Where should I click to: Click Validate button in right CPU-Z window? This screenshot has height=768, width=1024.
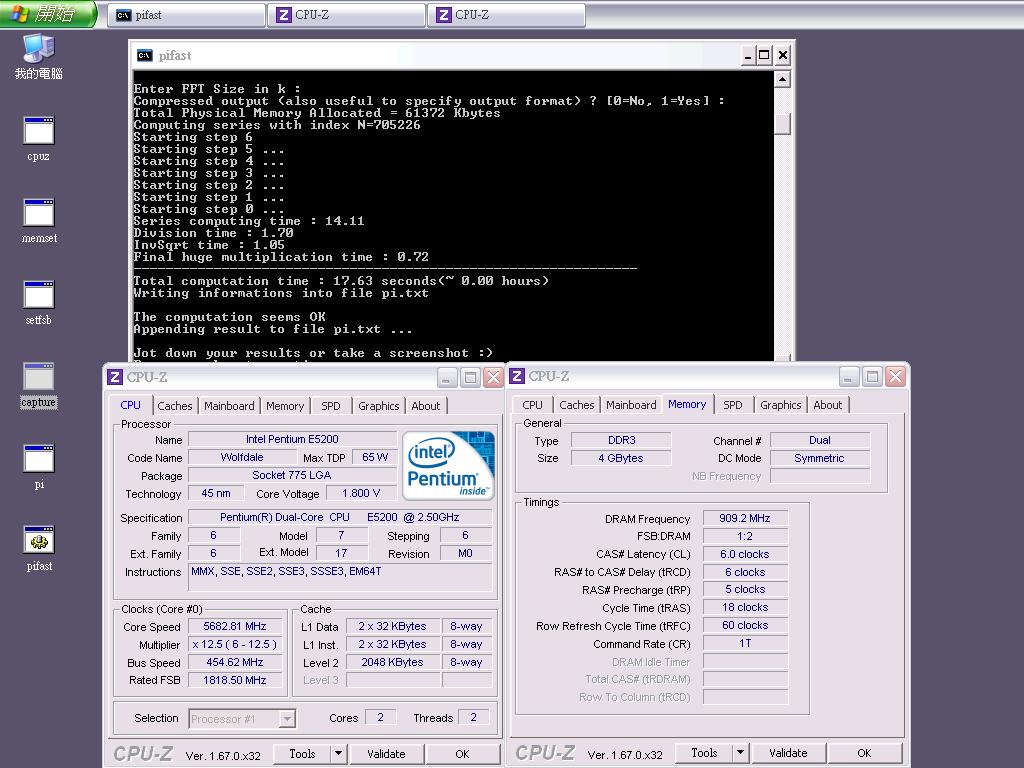click(x=788, y=753)
